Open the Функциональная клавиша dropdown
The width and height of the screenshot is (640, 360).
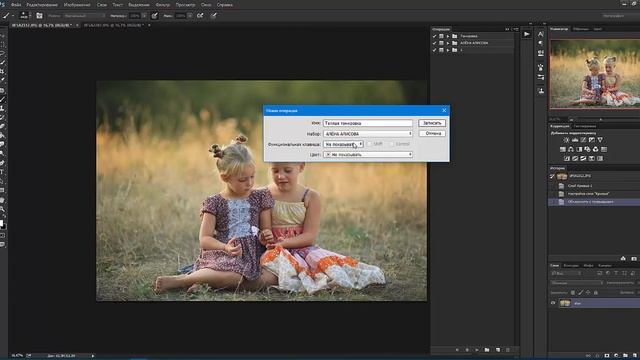click(x=343, y=144)
